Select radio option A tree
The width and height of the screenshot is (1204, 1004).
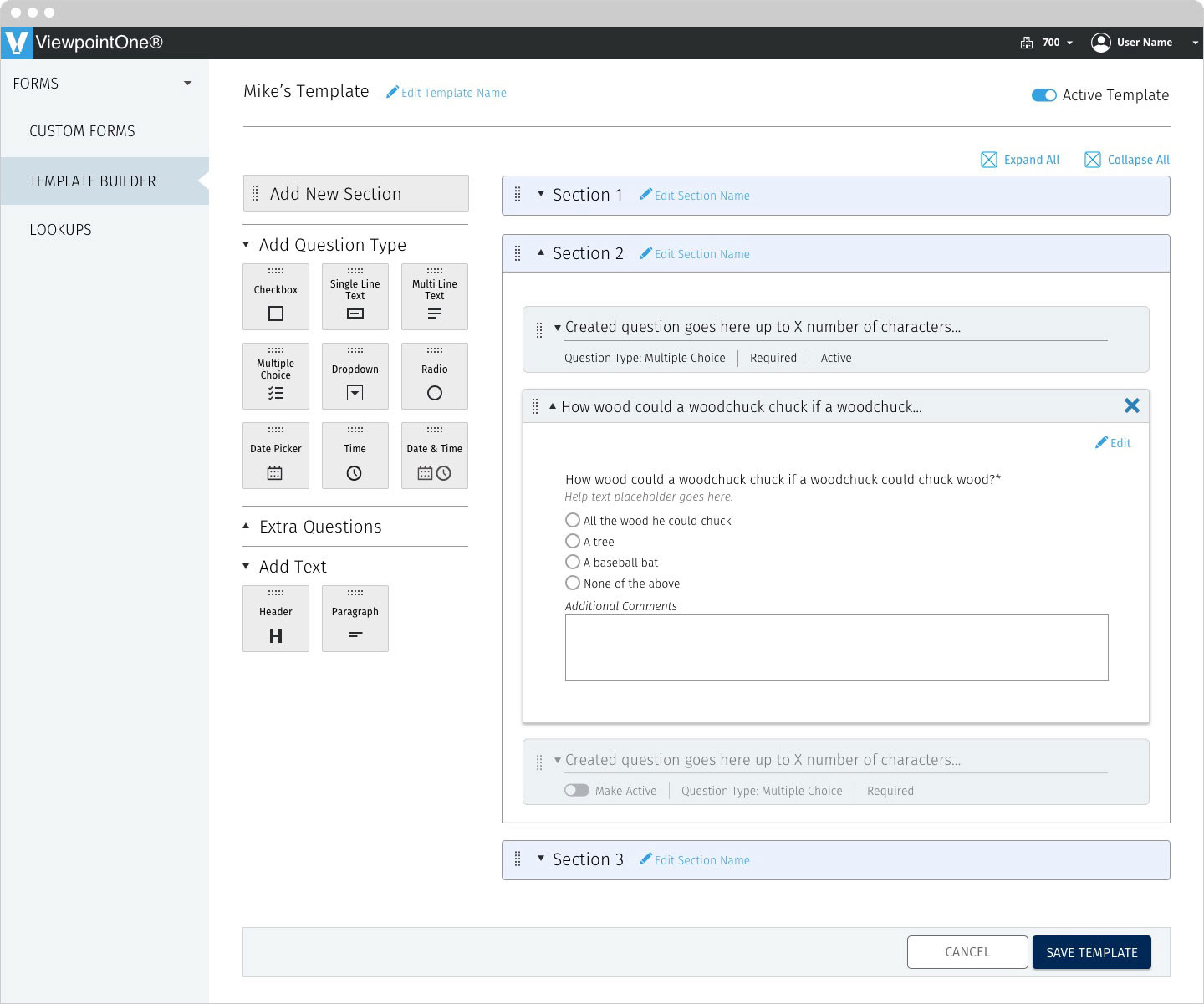(573, 541)
